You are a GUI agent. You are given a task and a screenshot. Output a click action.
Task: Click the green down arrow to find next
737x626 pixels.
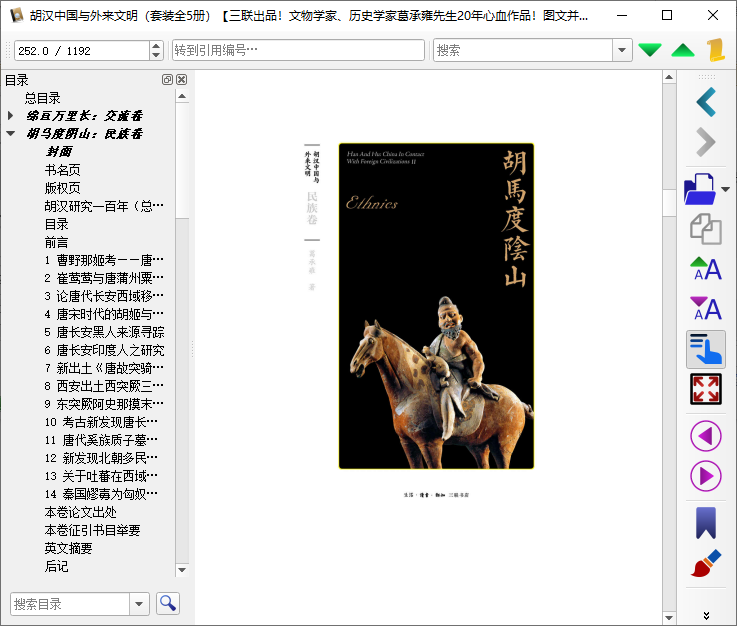point(650,50)
